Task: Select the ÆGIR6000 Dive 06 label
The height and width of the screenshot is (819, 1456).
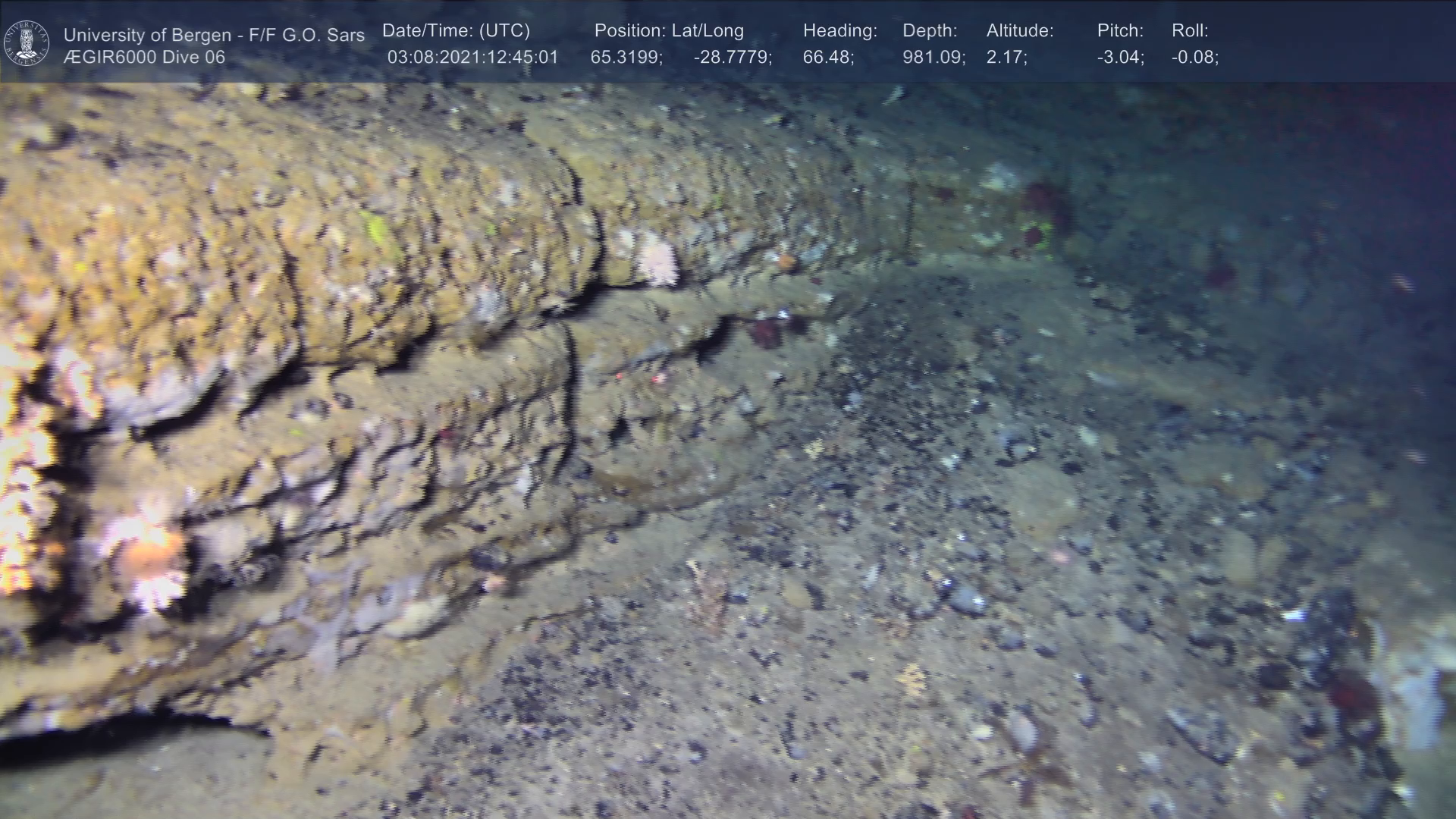Action: point(144,57)
